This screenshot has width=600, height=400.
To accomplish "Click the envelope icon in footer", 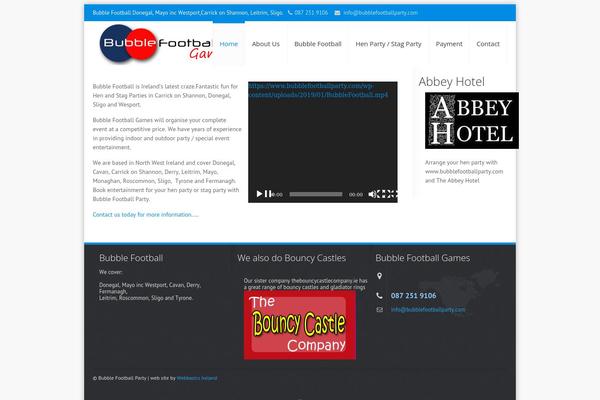I will point(379,310).
